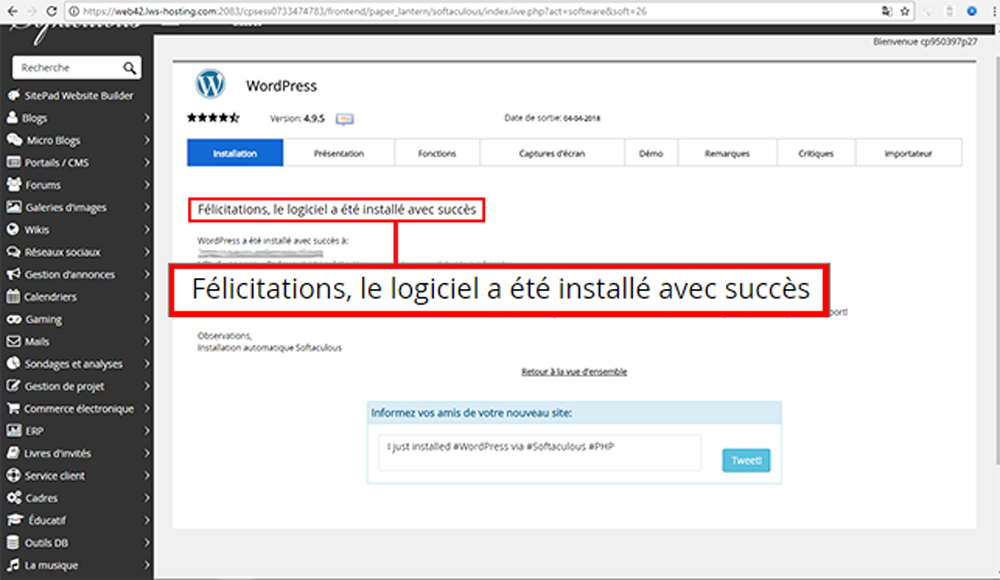
Task: Open the Importateur tab
Action: tap(908, 153)
